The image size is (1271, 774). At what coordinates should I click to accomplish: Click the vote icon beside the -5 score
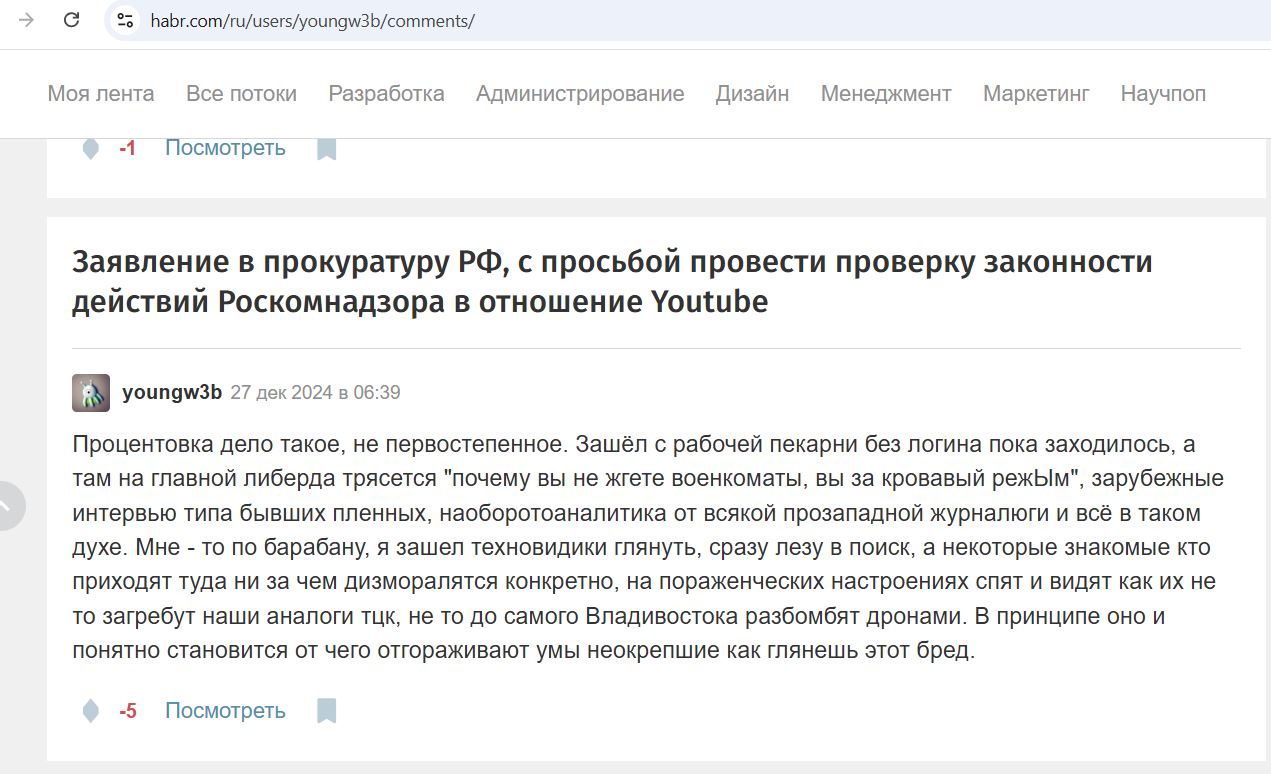(91, 711)
